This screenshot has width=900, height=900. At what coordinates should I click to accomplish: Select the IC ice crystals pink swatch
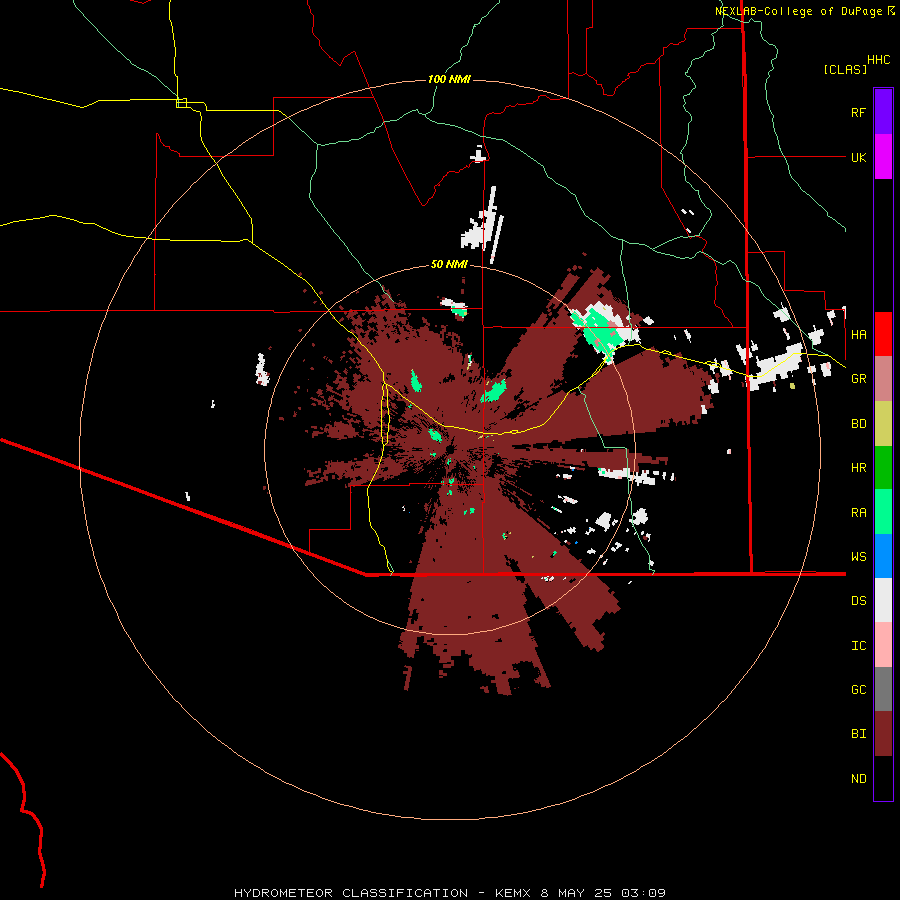[x=883, y=645]
